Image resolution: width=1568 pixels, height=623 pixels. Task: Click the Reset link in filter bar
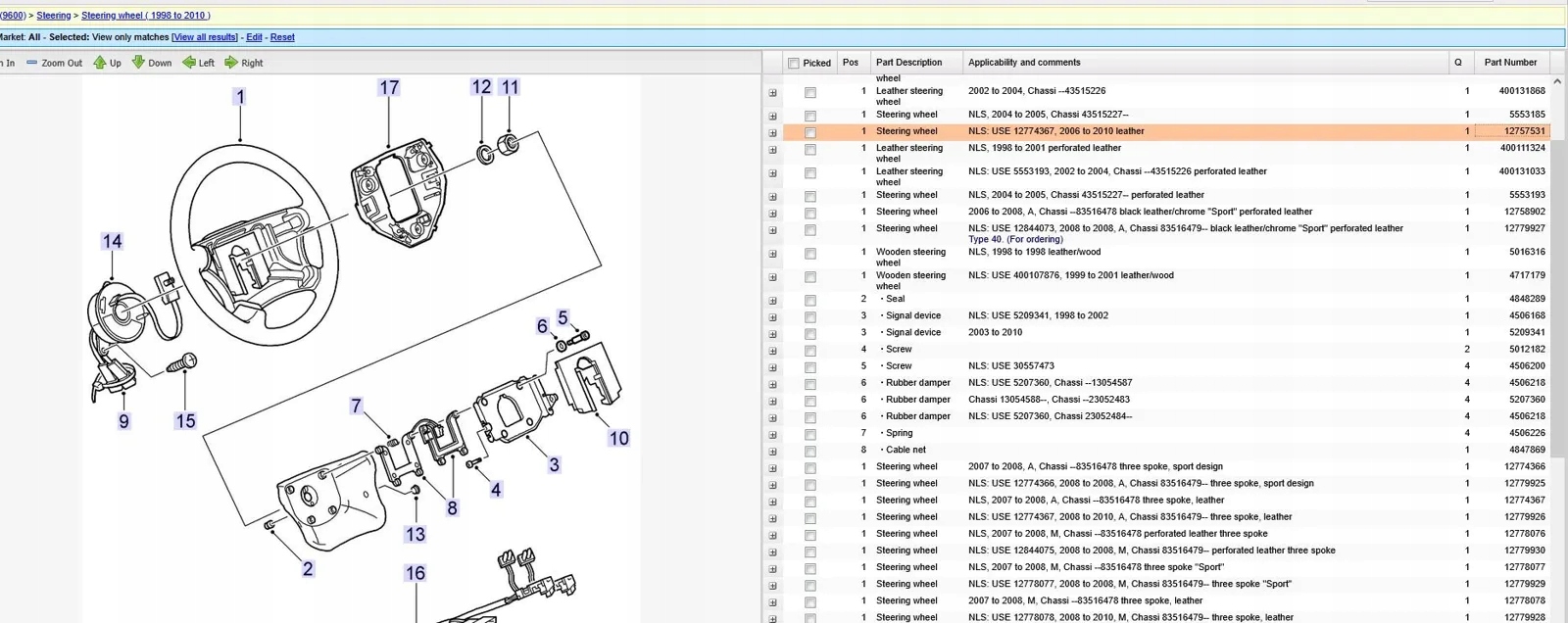pyautogui.click(x=282, y=37)
